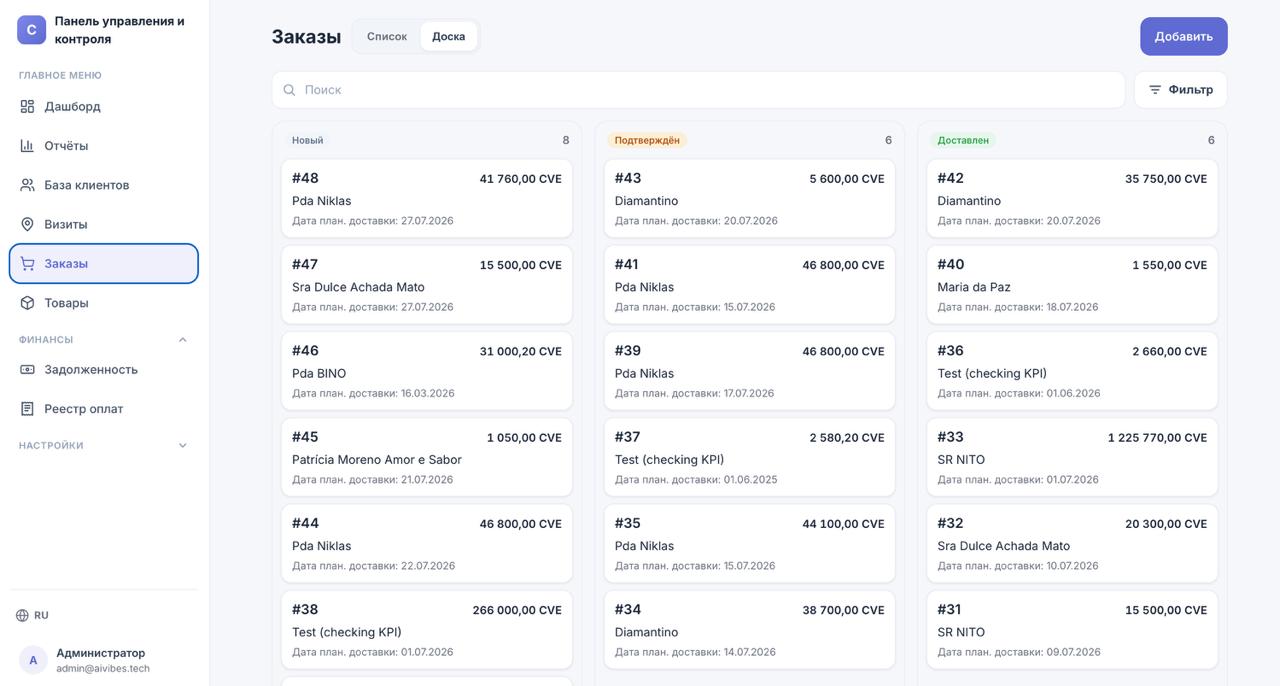Open order card #37 Test (checking KPI)

point(750,457)
